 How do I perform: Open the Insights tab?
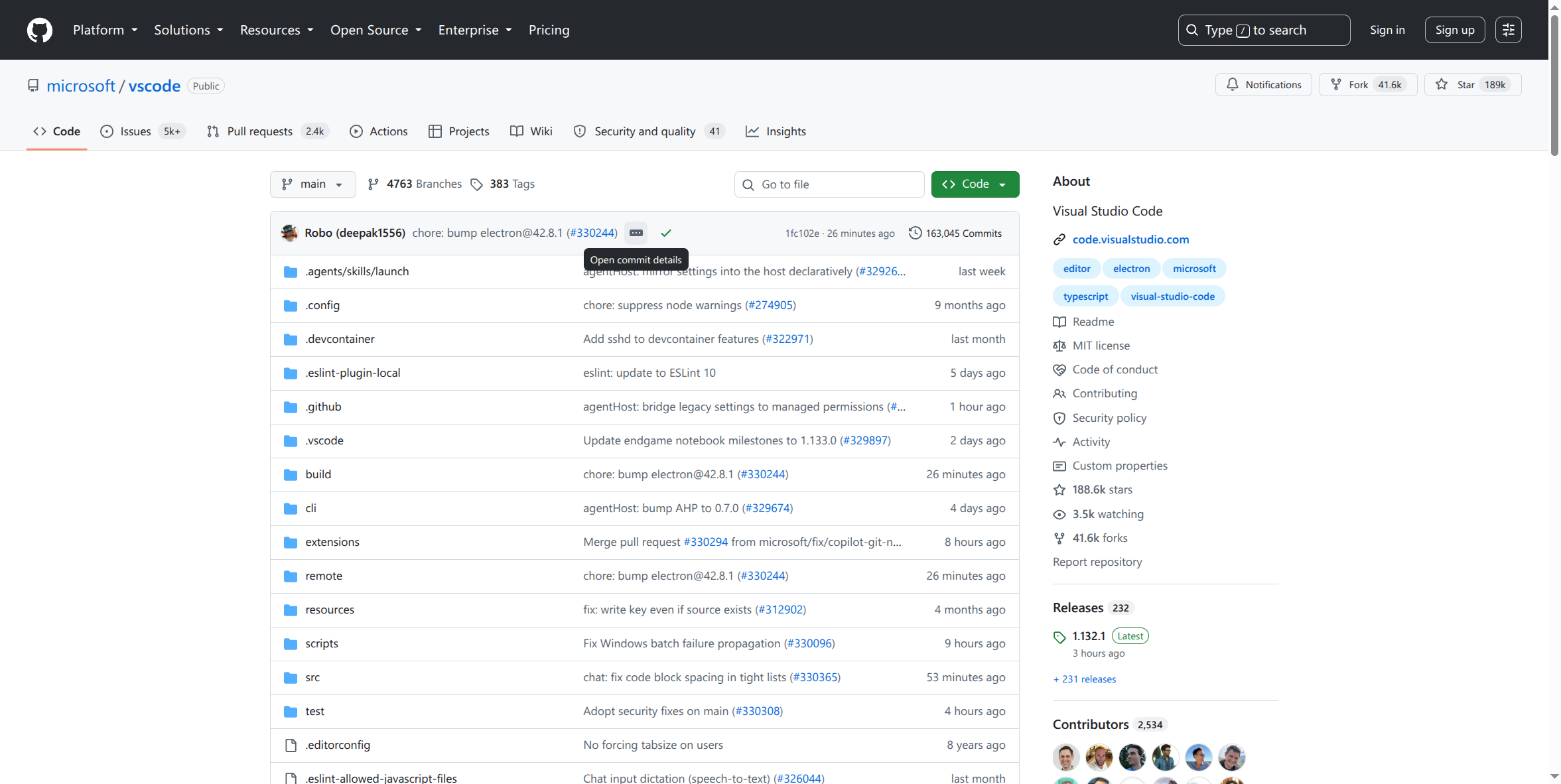(776, 131)
